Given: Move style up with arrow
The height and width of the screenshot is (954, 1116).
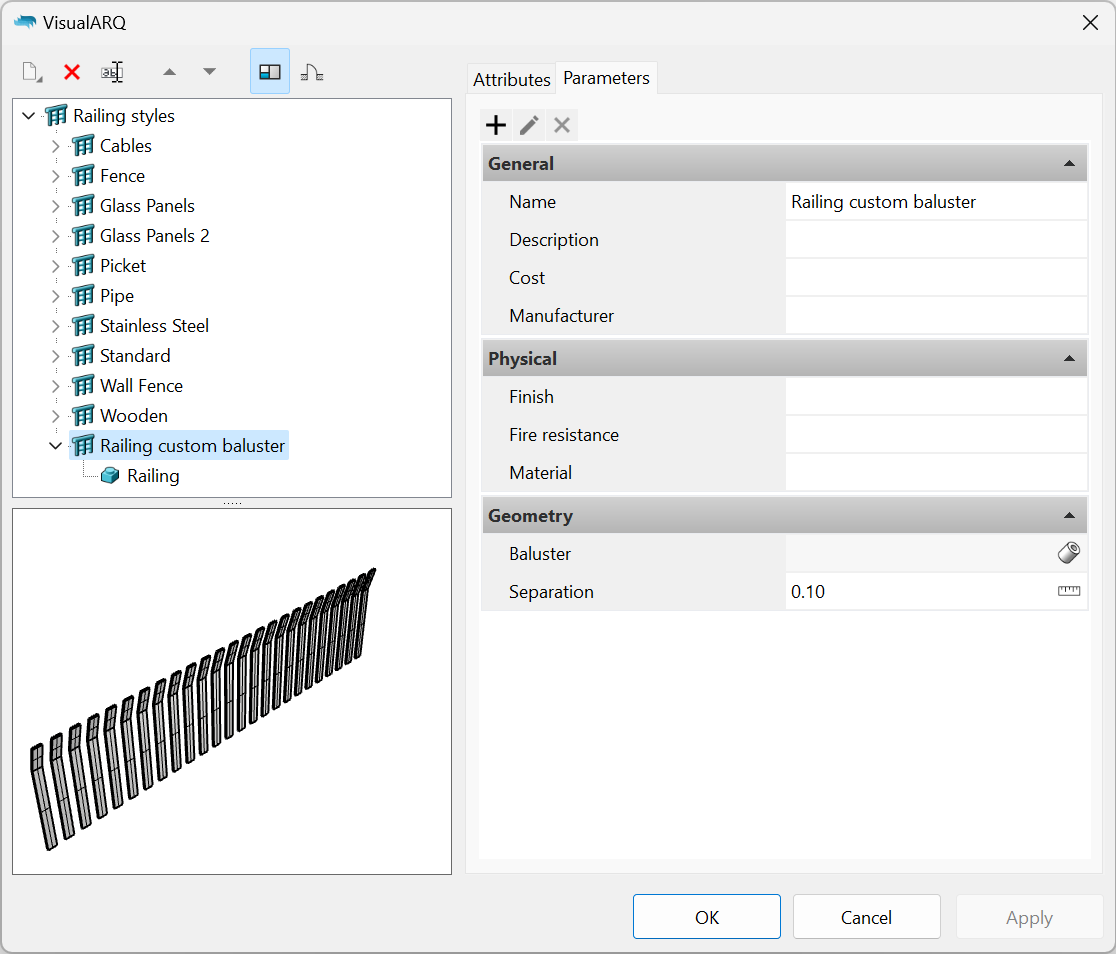Looking at the screenshot, I should click(169, 72).
